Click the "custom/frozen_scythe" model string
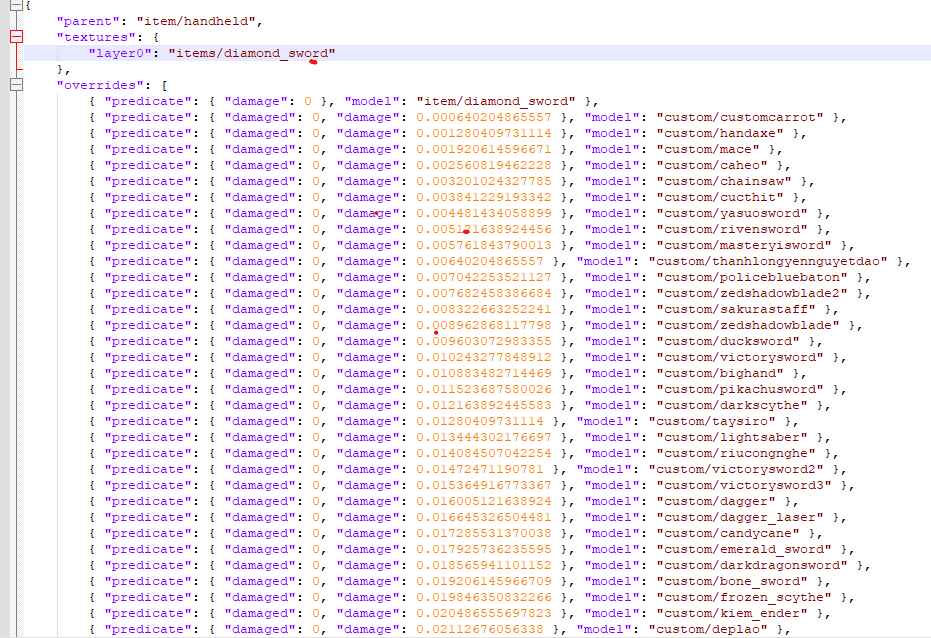Viewport: 931px width, 638px height. 744,598
